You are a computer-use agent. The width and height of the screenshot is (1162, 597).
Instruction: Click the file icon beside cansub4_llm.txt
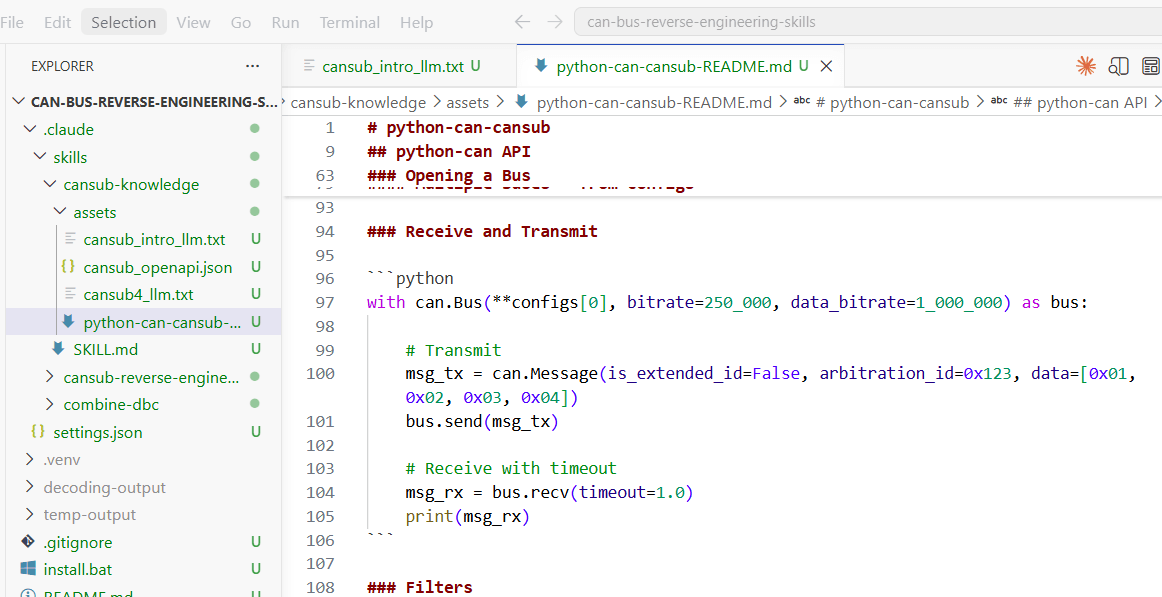pos(70,294)
